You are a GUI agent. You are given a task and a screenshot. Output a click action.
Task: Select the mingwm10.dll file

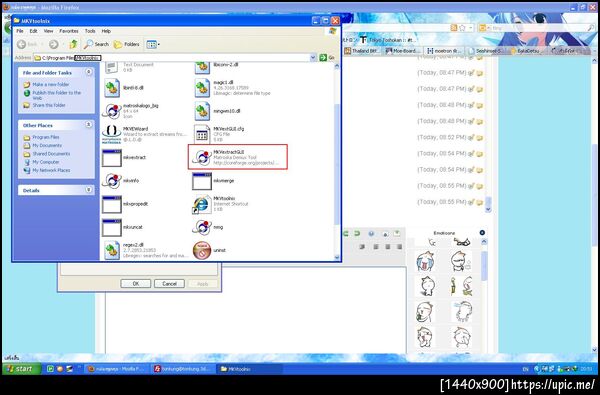217,111
